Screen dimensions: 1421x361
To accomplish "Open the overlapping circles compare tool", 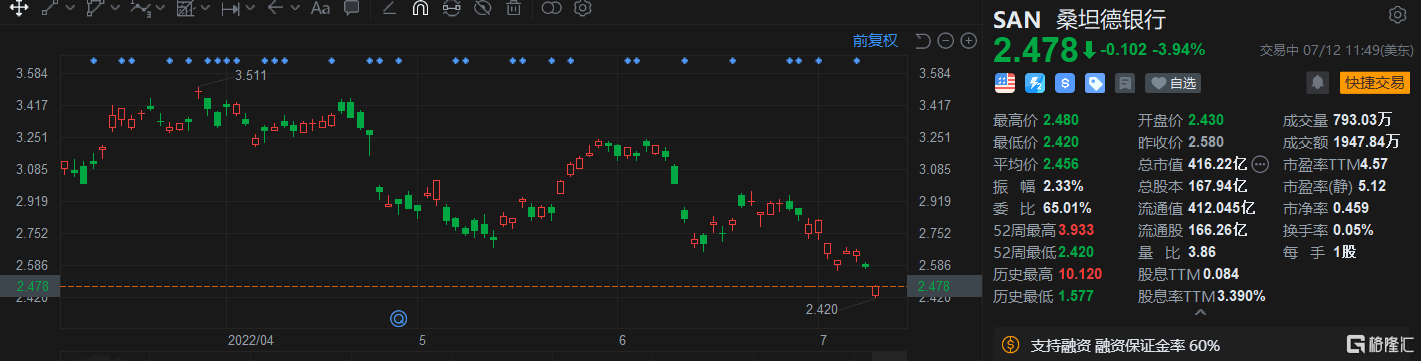I will coord(551,9).
